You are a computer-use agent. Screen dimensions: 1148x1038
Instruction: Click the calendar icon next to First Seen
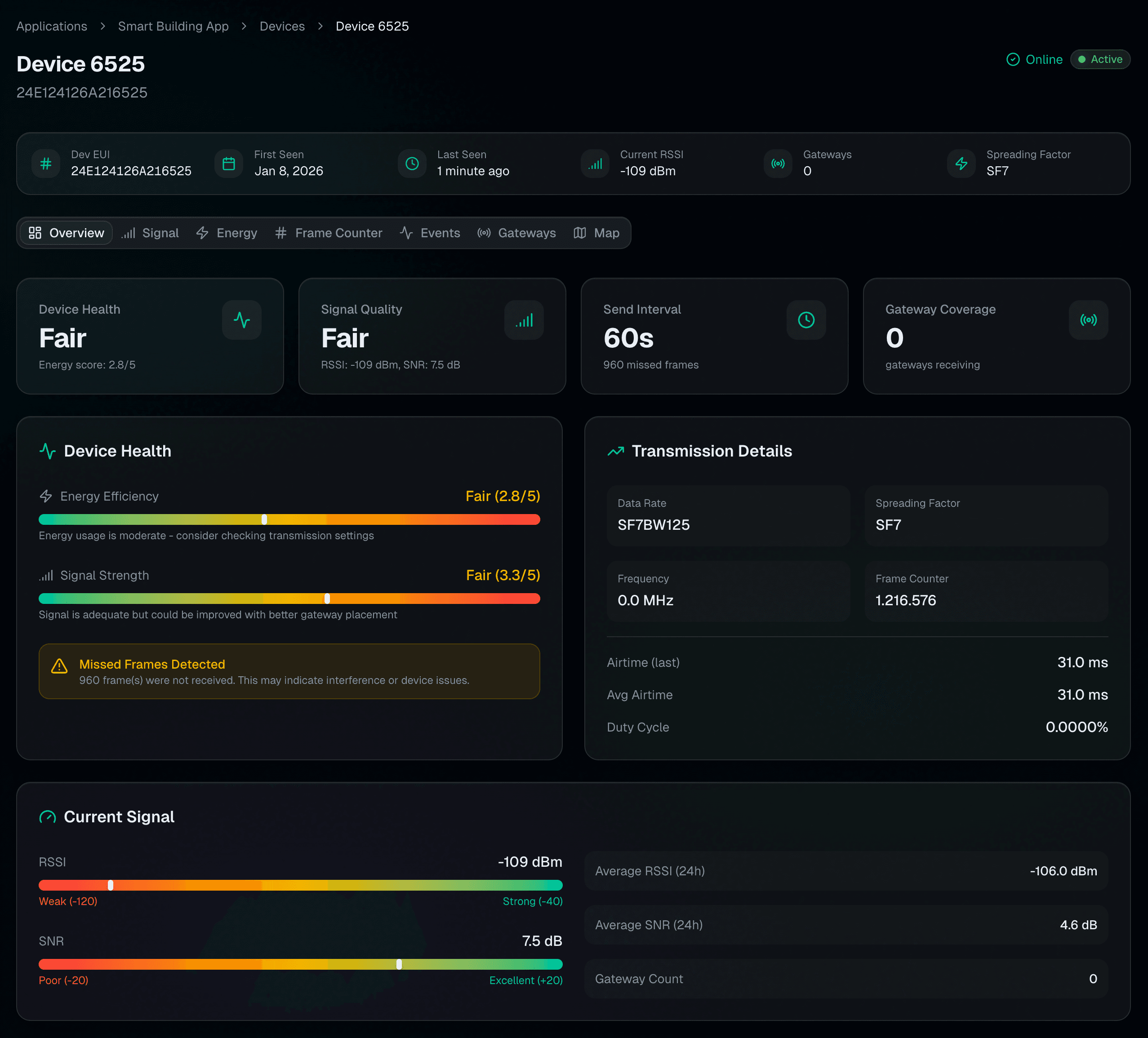coord(229,164)
